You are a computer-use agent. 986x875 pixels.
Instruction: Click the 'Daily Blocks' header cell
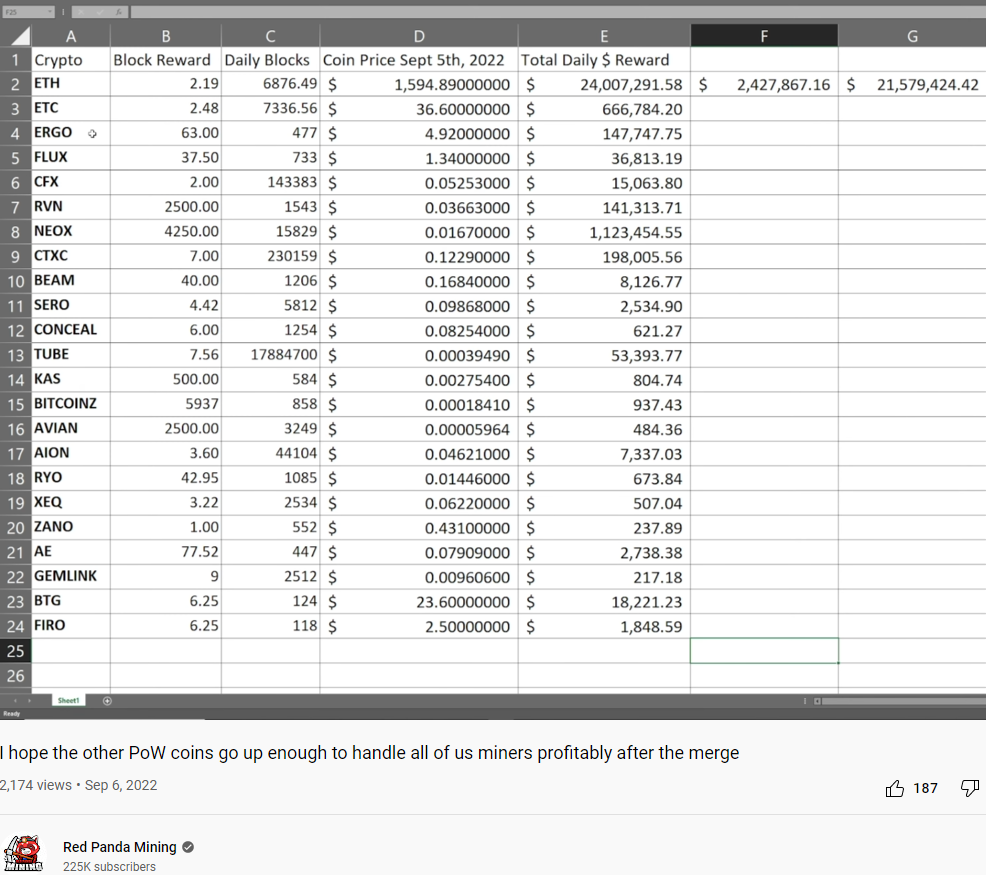270,60
